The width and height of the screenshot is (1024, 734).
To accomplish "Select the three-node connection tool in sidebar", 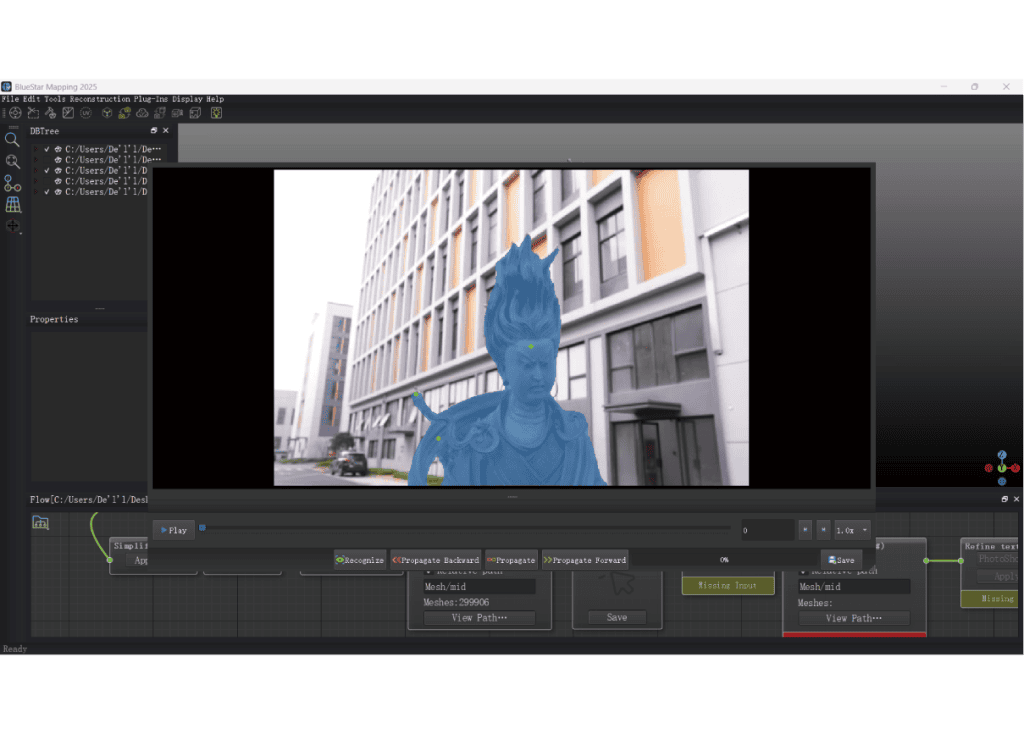I will coord(12,183).
